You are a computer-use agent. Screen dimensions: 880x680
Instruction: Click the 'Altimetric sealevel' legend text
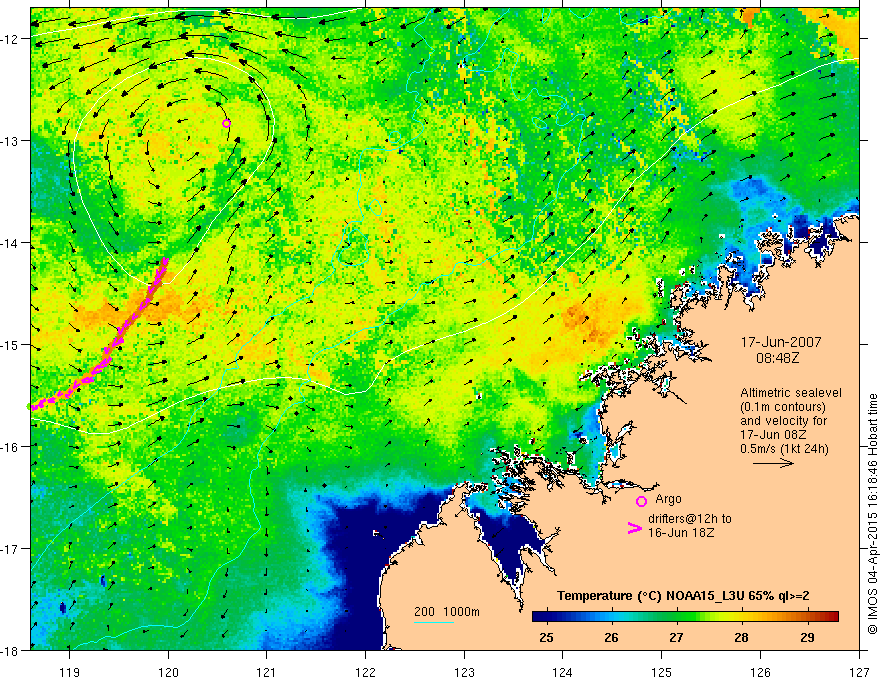(x=791, y=393)
